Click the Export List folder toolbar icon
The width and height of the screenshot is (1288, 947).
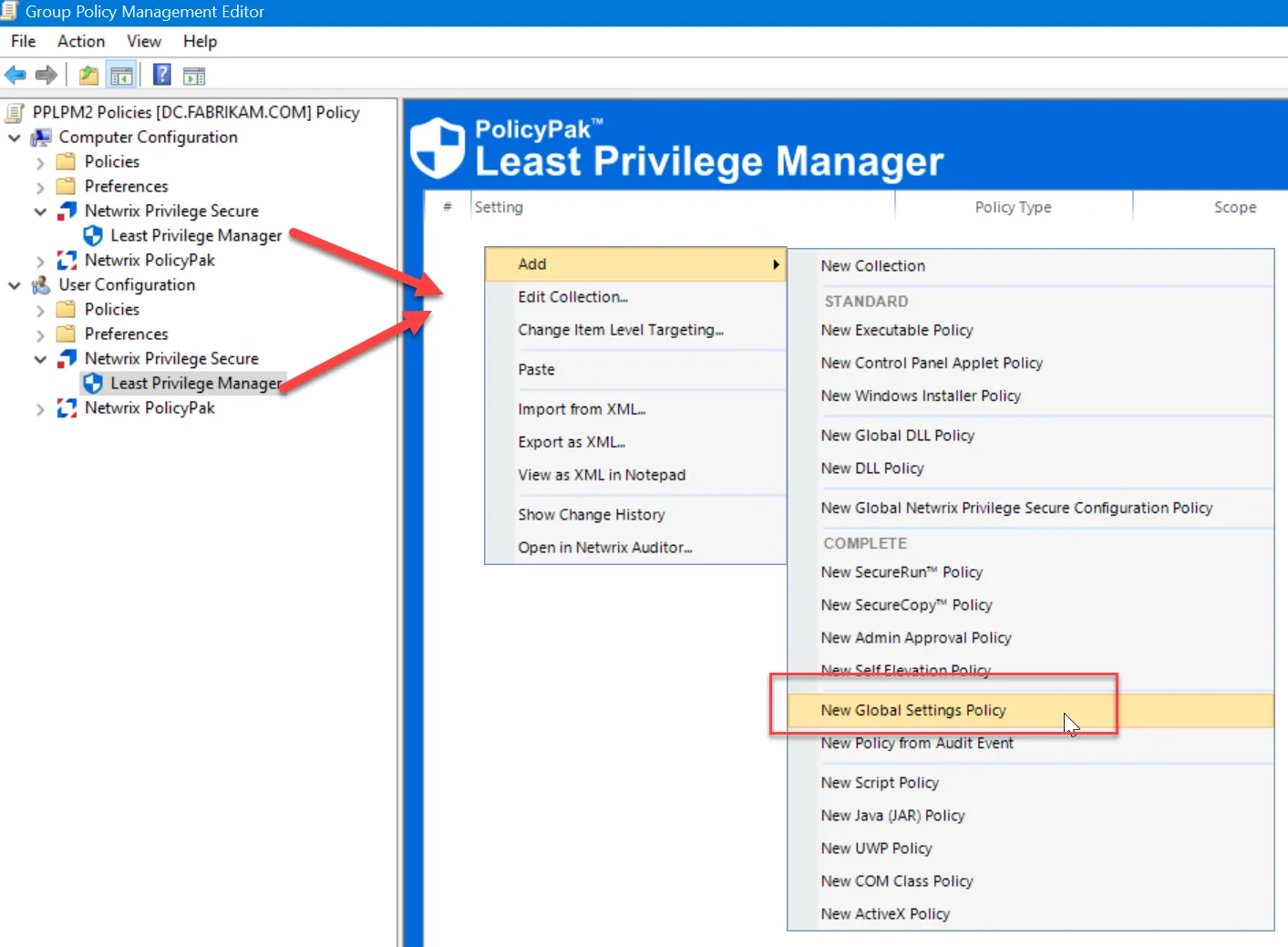88,74
